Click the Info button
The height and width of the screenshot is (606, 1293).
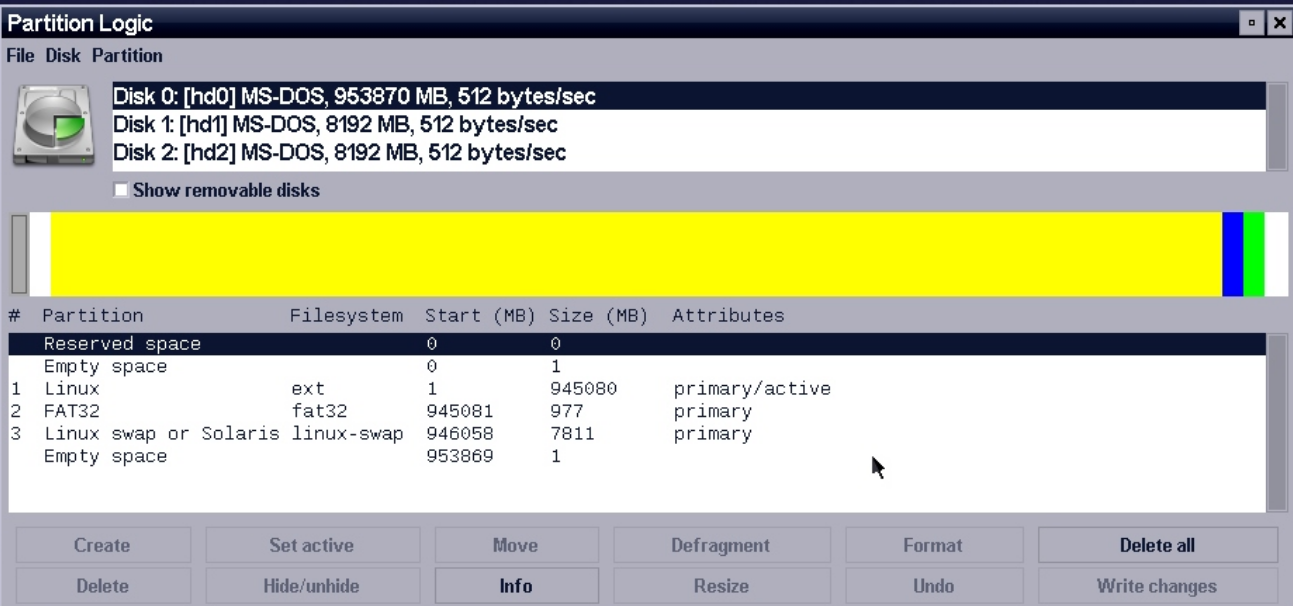[x=516, y=586]
